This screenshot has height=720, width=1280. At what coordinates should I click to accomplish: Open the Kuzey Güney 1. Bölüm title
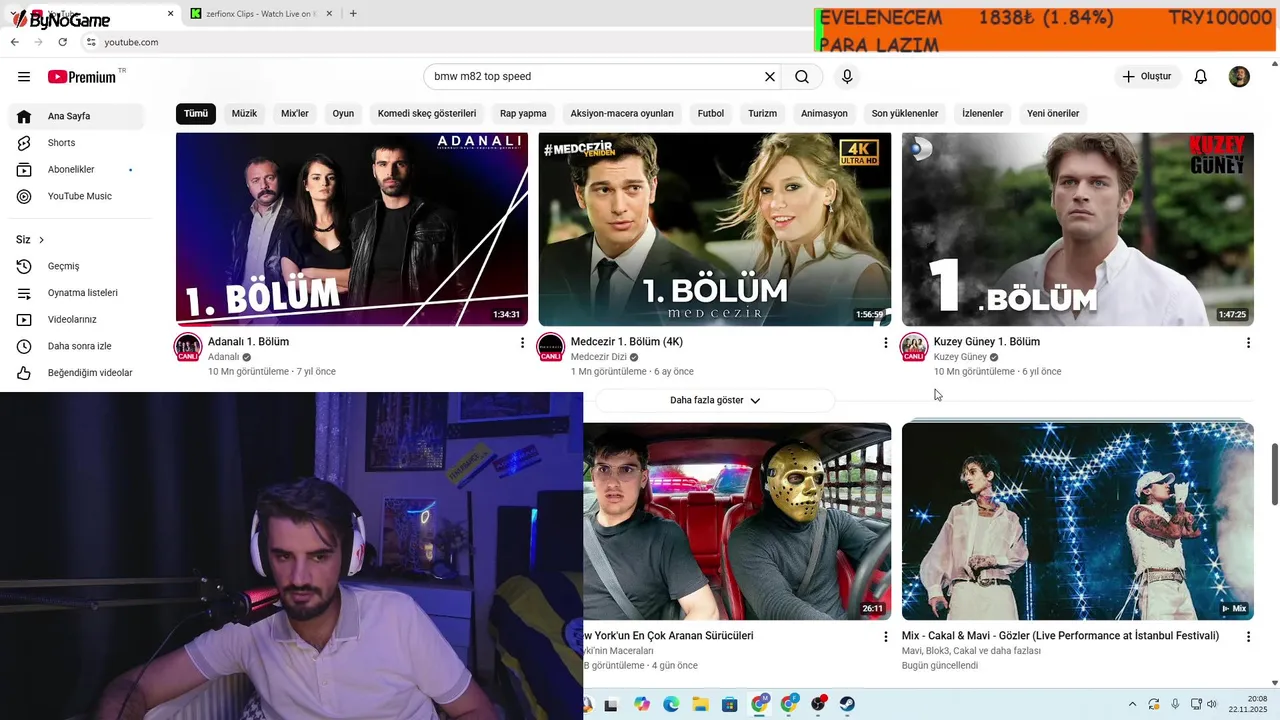click(987, 342)
